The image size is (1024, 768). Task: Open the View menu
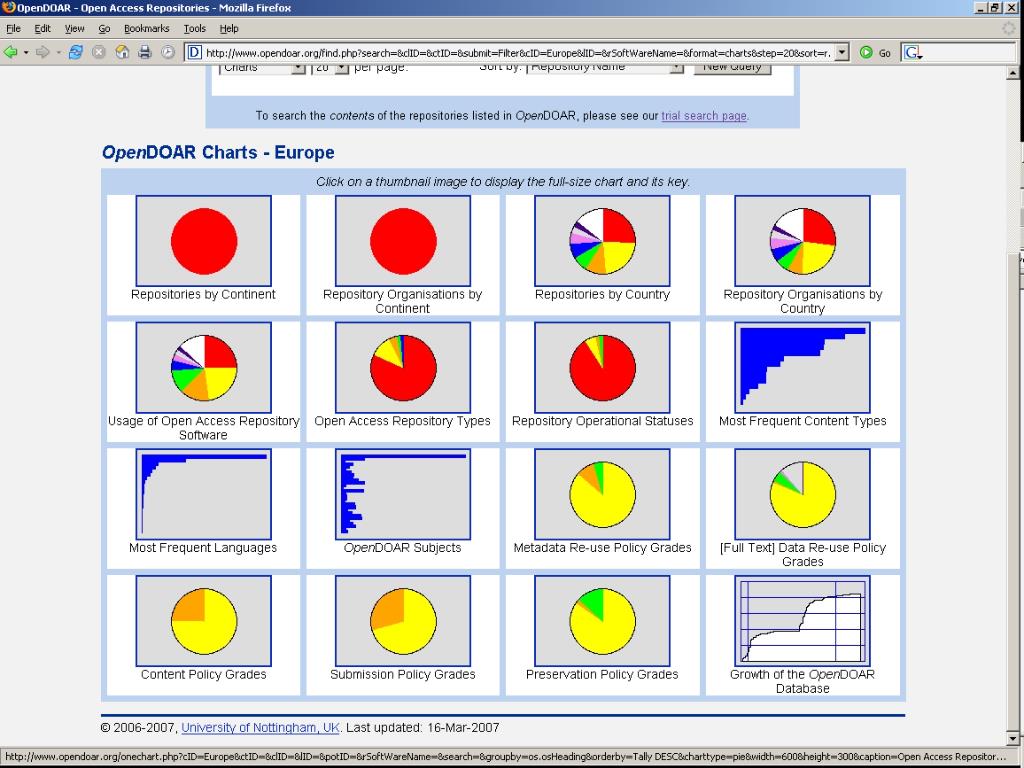pos(74,29)
